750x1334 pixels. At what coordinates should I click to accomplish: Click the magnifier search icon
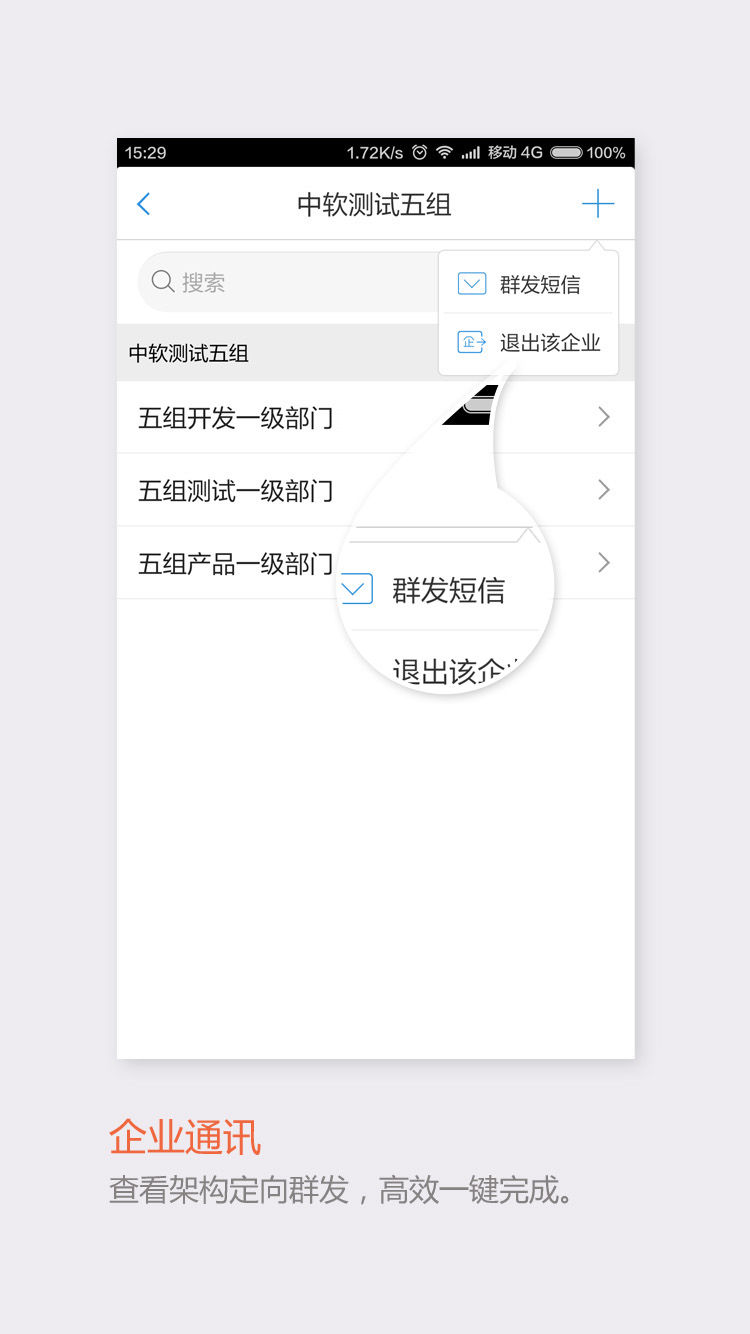[x=163, y=281]
